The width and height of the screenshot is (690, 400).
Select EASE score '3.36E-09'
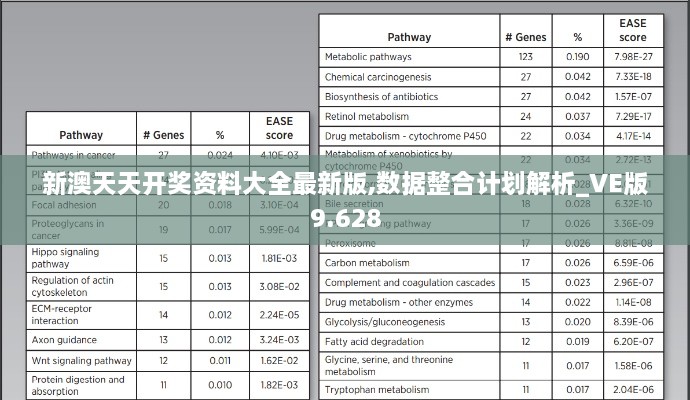(633, 224)
